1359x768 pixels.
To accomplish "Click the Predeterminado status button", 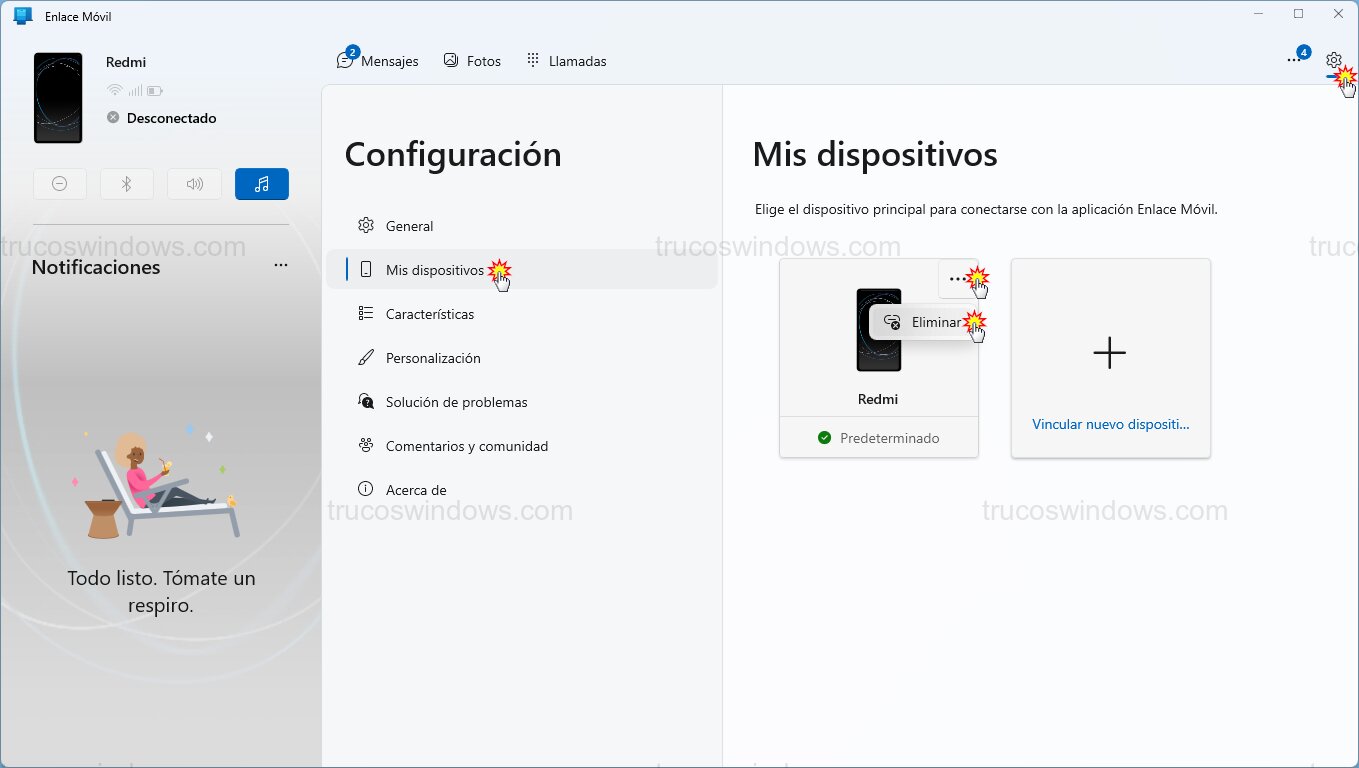I will point(878,437).
